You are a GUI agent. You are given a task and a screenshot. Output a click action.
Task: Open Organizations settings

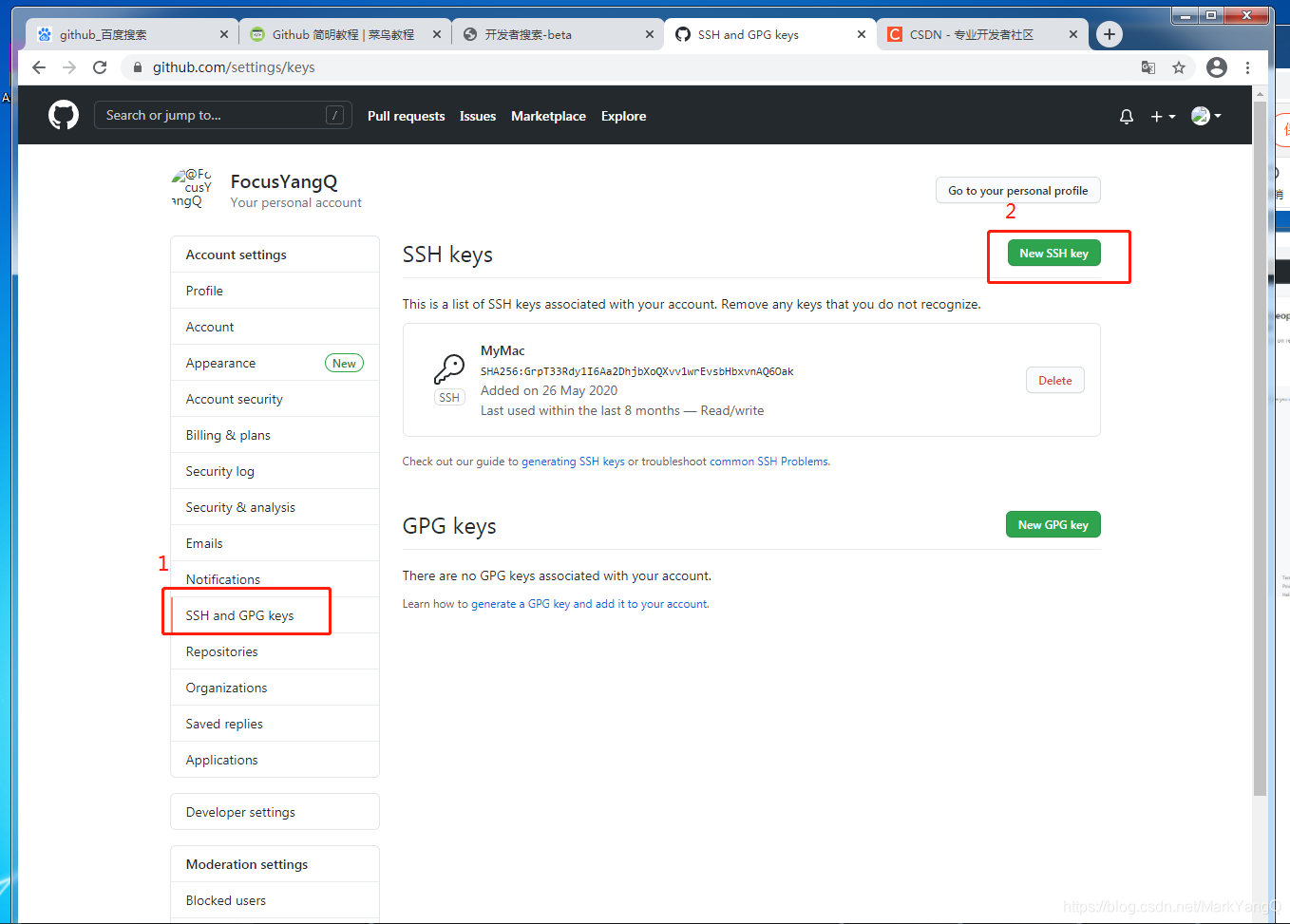[x=275, y=688]
